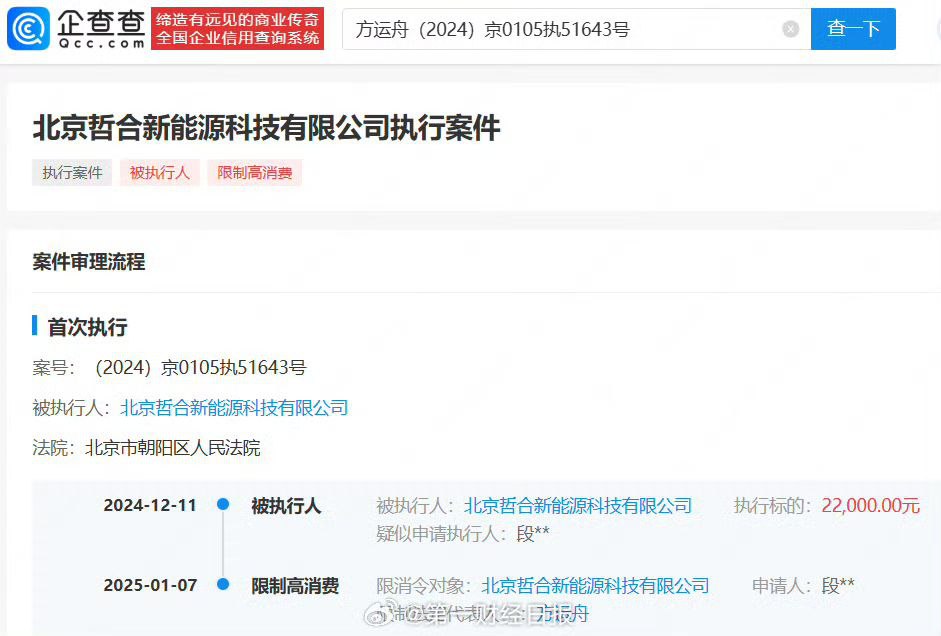Click the 企查查 Qcc.com wordmark

(x=101, y=29)
